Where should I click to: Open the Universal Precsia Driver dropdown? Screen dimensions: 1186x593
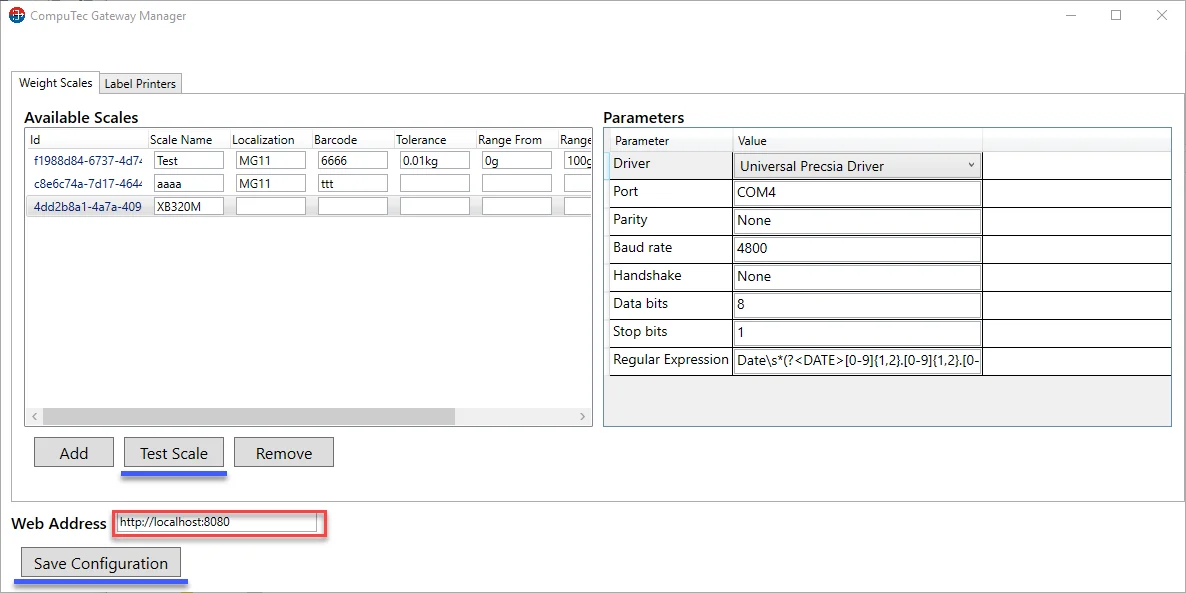pos(858,166)
